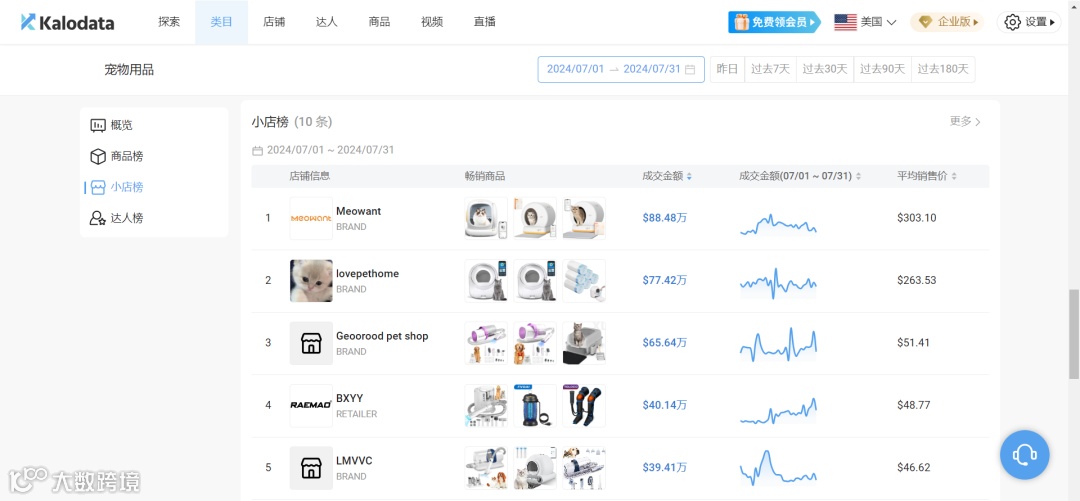Click LMVVC's middle litter box thumbnail
This screenshot has width=1080, height=501.
click(x=535, y=467)
